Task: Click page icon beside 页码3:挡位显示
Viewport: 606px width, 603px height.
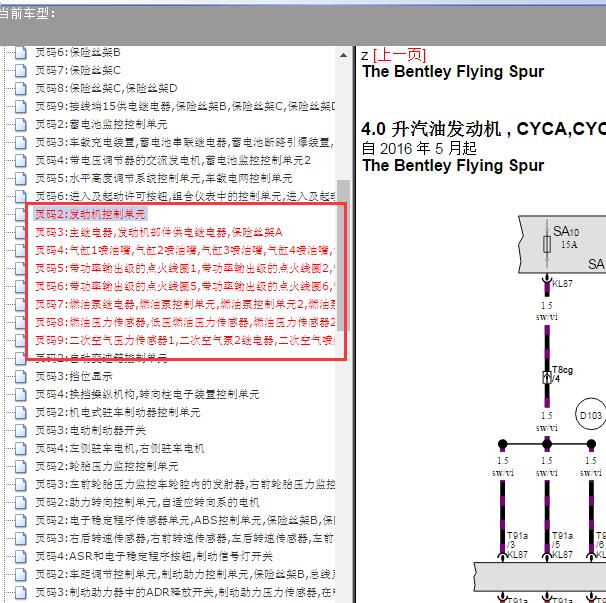Action: point(20,376)
